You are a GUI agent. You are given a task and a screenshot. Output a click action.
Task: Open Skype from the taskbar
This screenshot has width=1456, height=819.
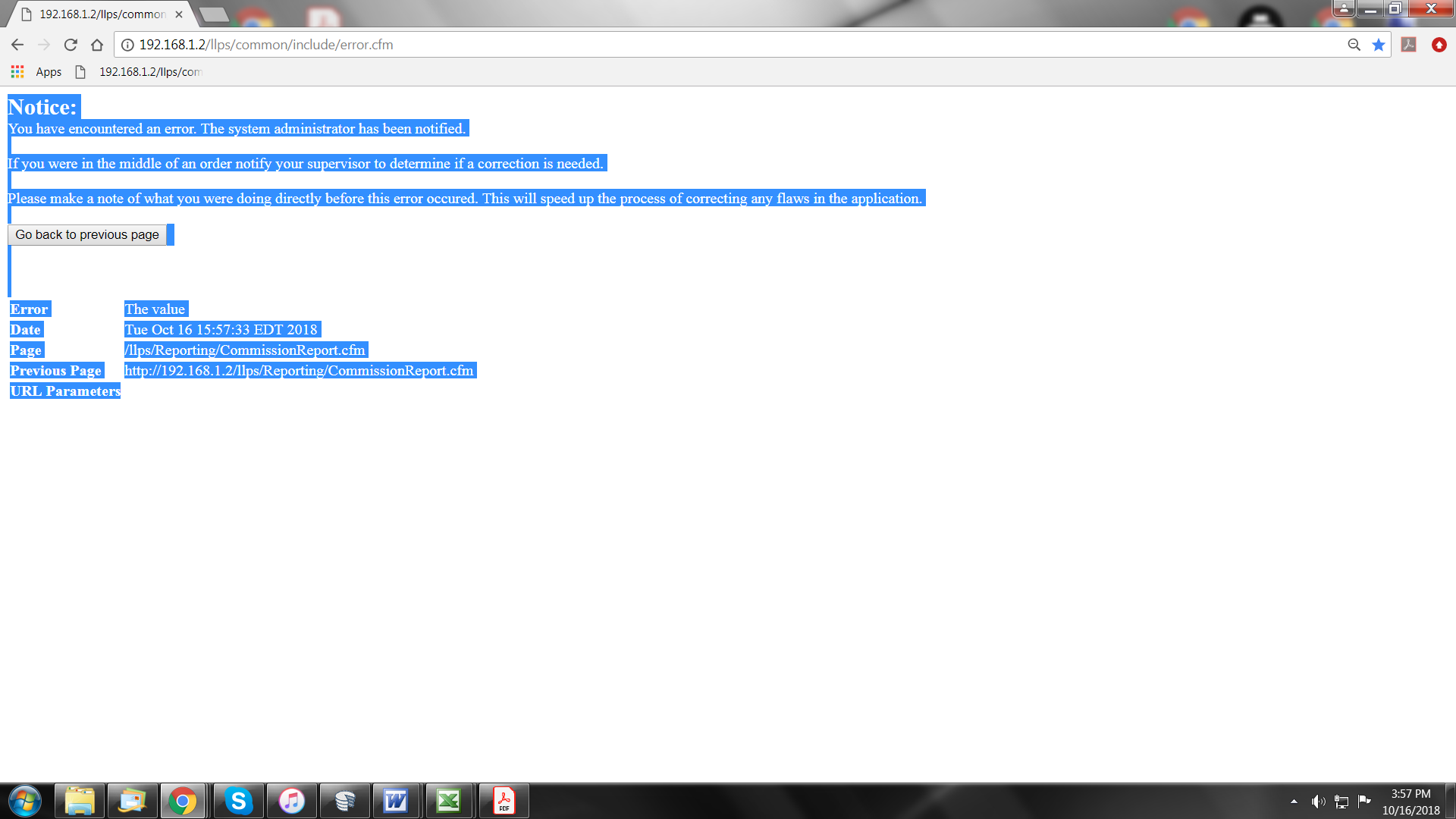[238, 801]
